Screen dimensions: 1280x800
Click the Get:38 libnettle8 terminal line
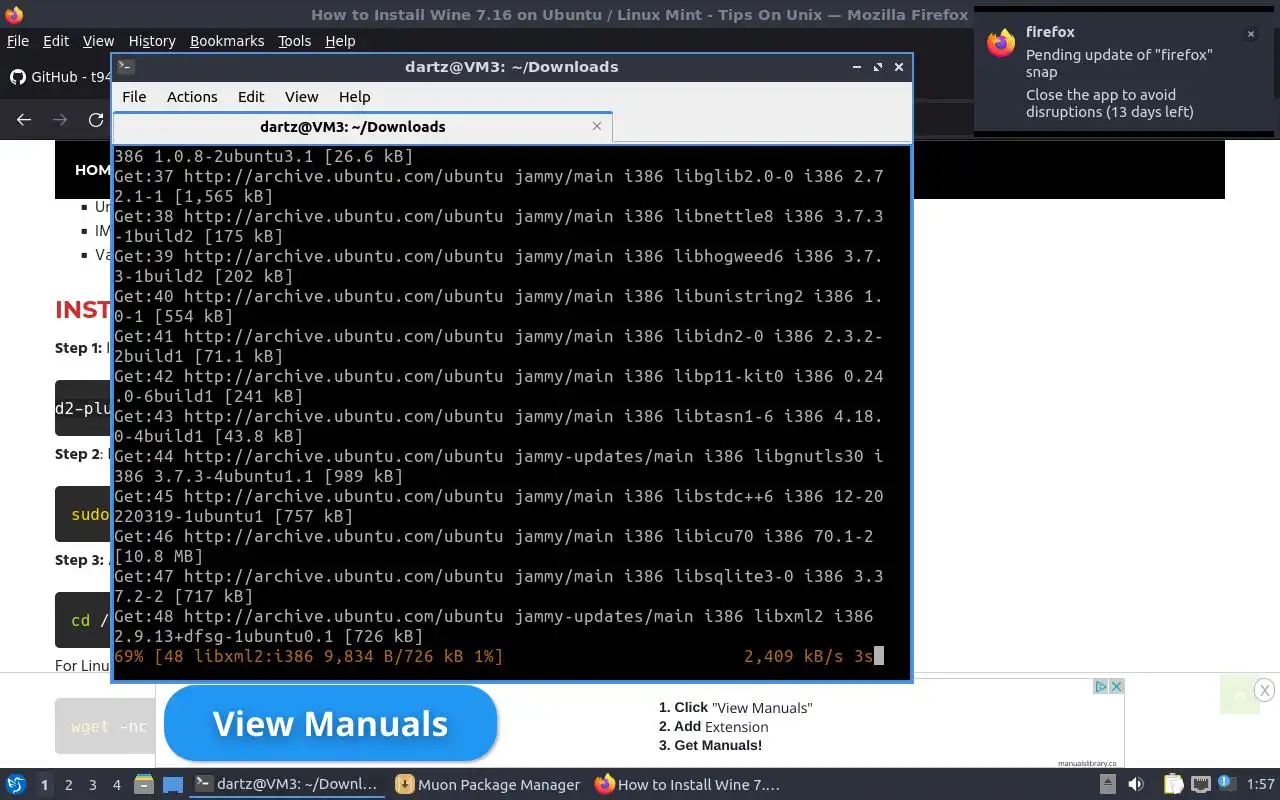point(498,226)
